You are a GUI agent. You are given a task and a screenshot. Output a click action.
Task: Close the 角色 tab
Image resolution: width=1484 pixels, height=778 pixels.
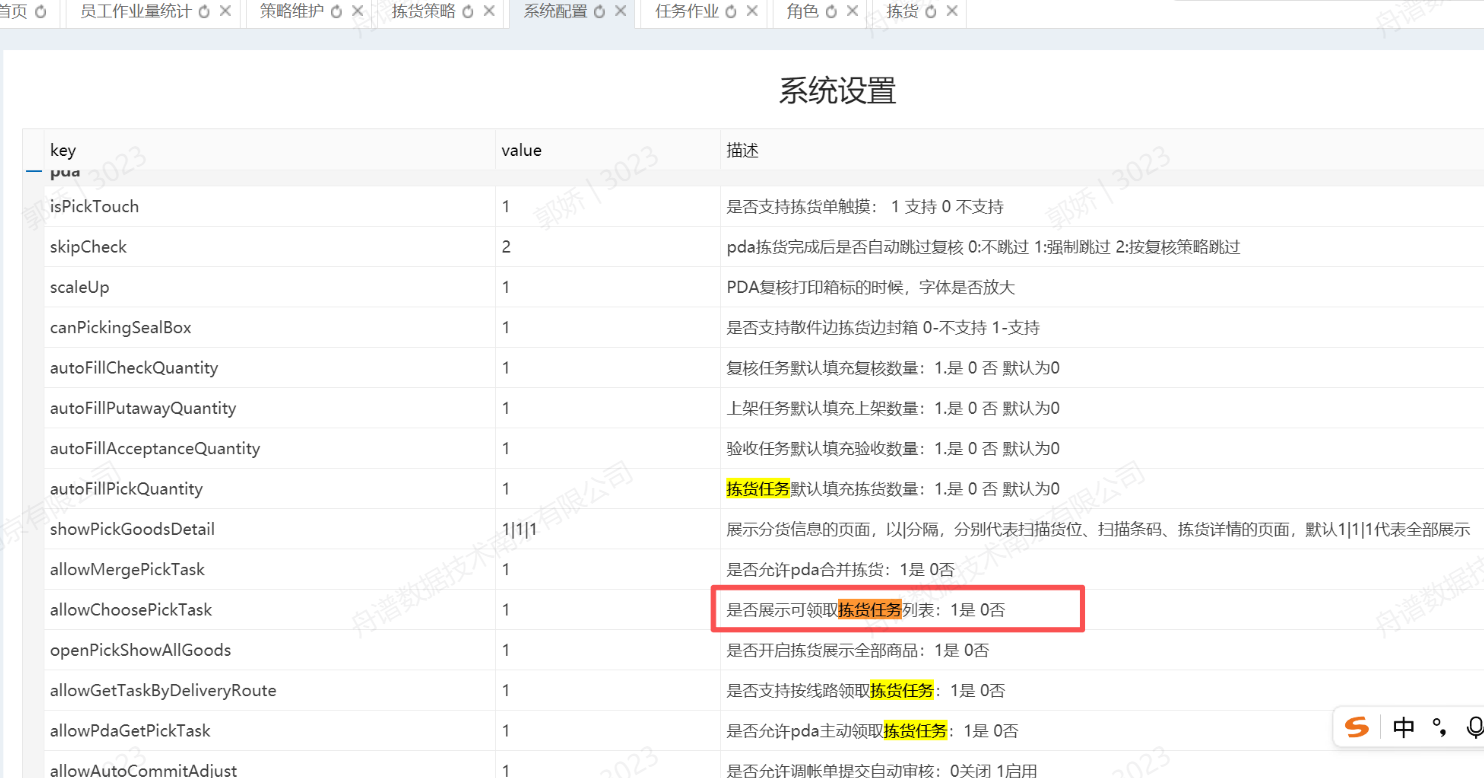tap(852, 12)
